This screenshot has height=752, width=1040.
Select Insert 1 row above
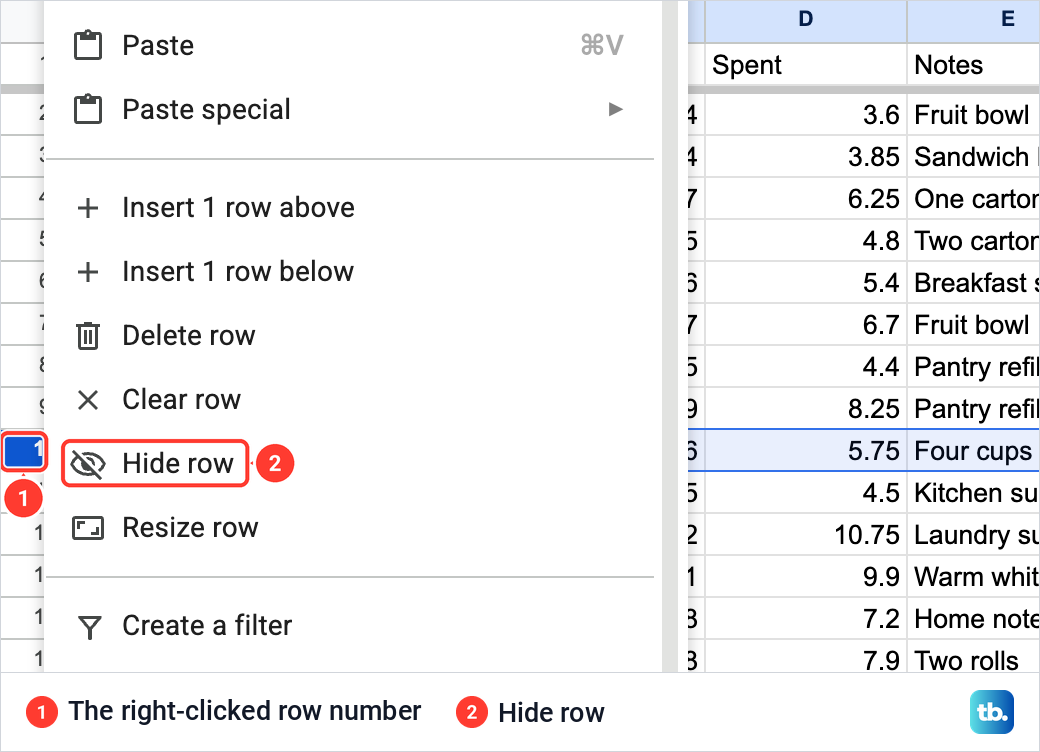click(353, 208)
